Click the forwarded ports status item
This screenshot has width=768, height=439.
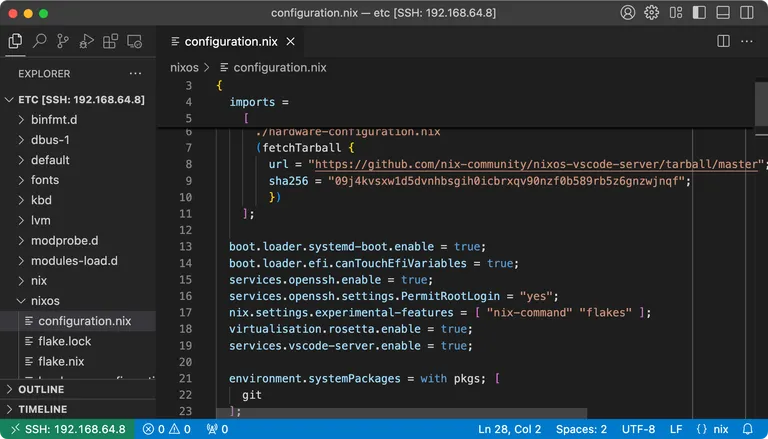coord(217,429)
